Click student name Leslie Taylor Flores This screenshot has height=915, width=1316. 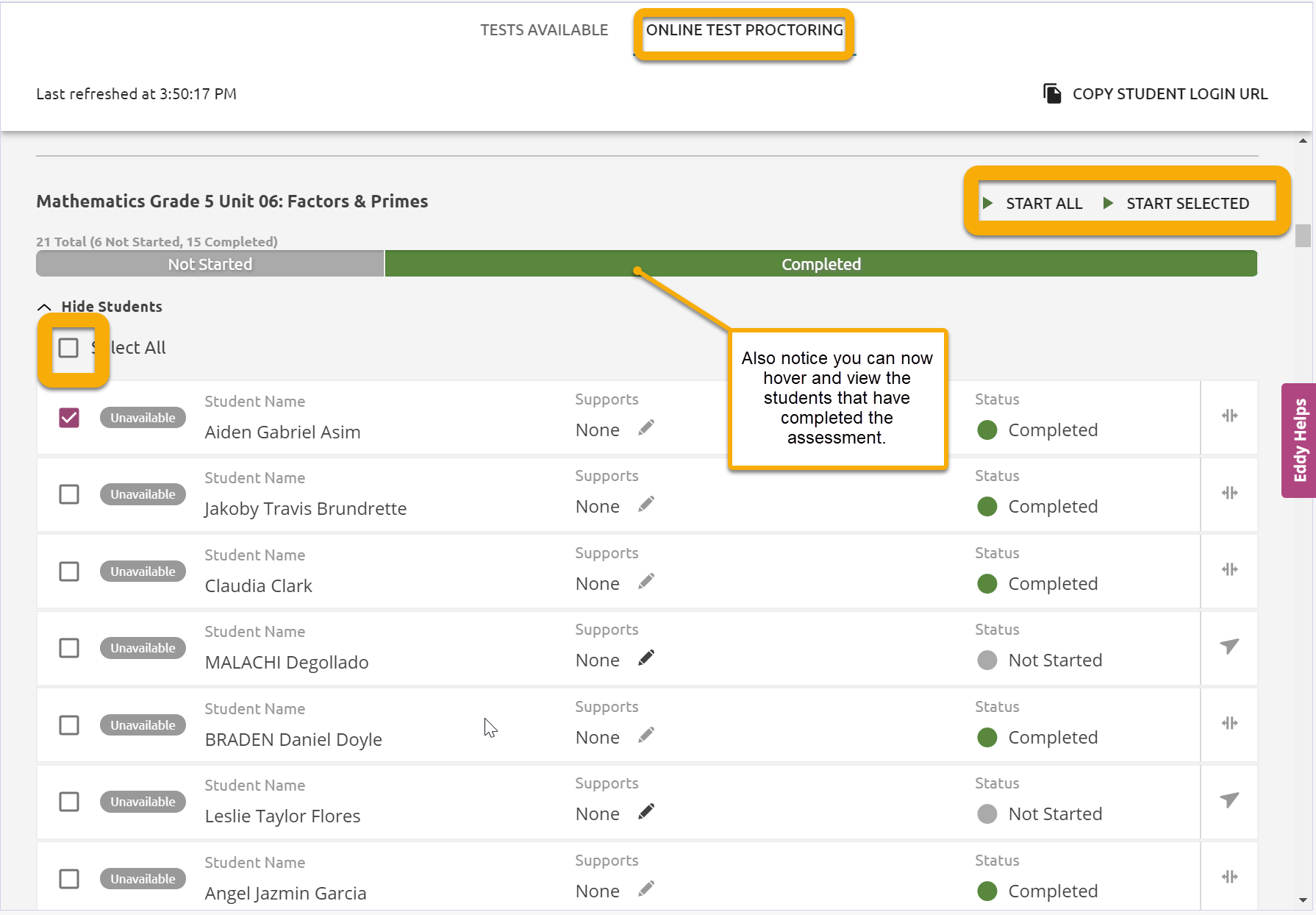coord(282,816)
